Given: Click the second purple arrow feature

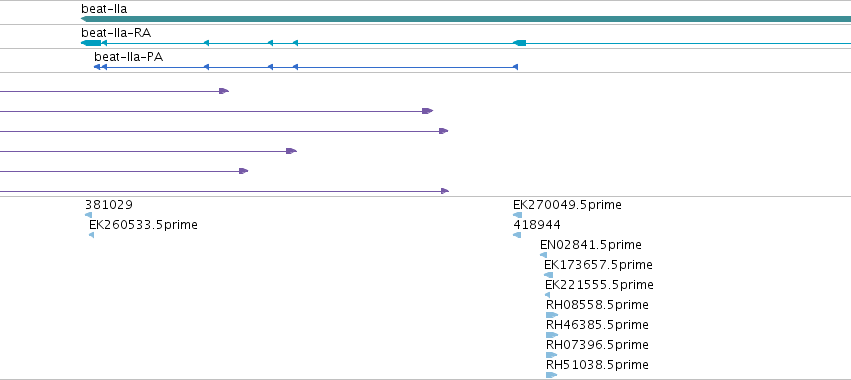Looking at the screenshot, I should [x=217, y=111].
